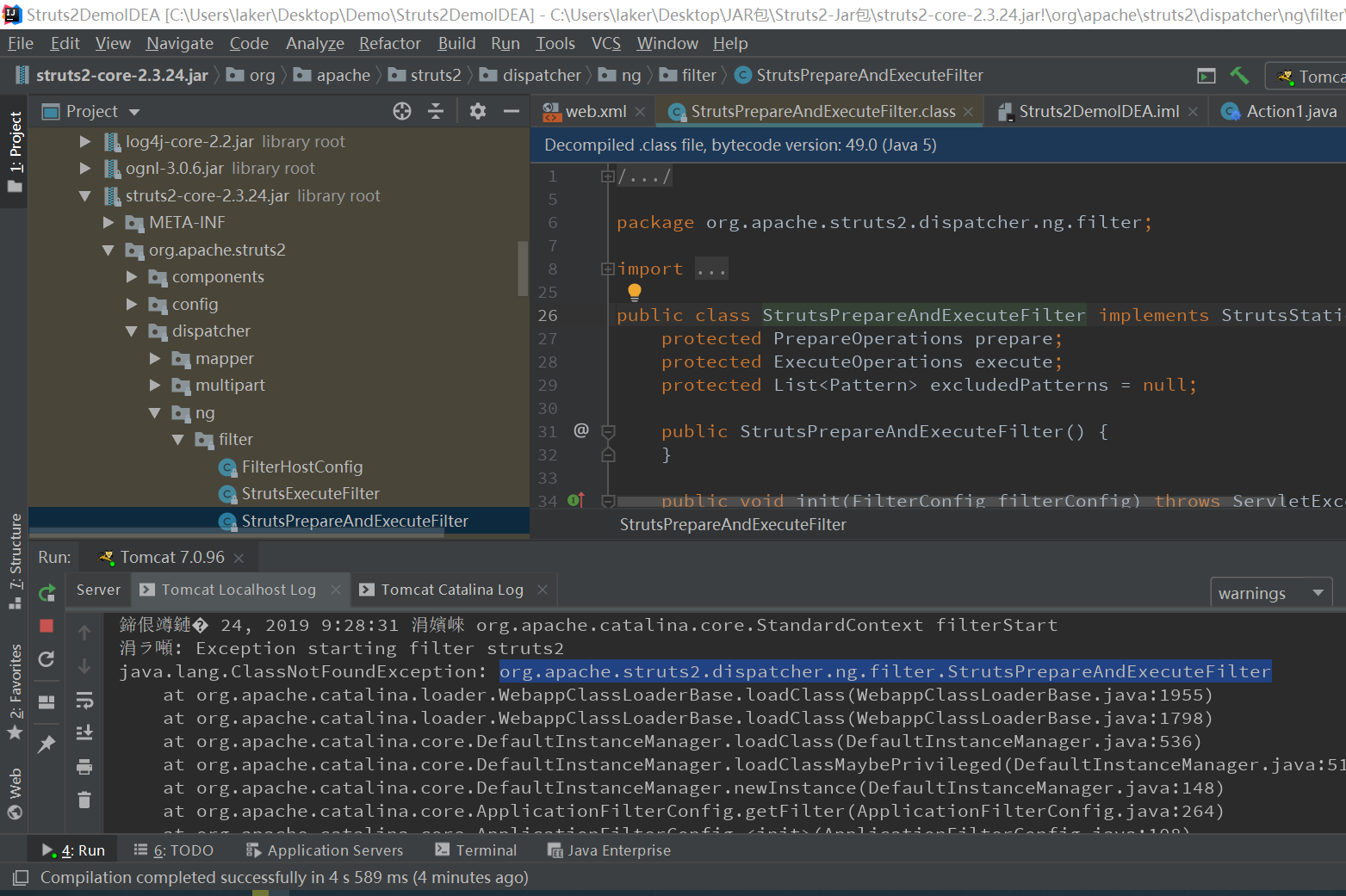Toggle the Web side tab
This screenshot has height=896, width=1346.
[x=15, y=794]
